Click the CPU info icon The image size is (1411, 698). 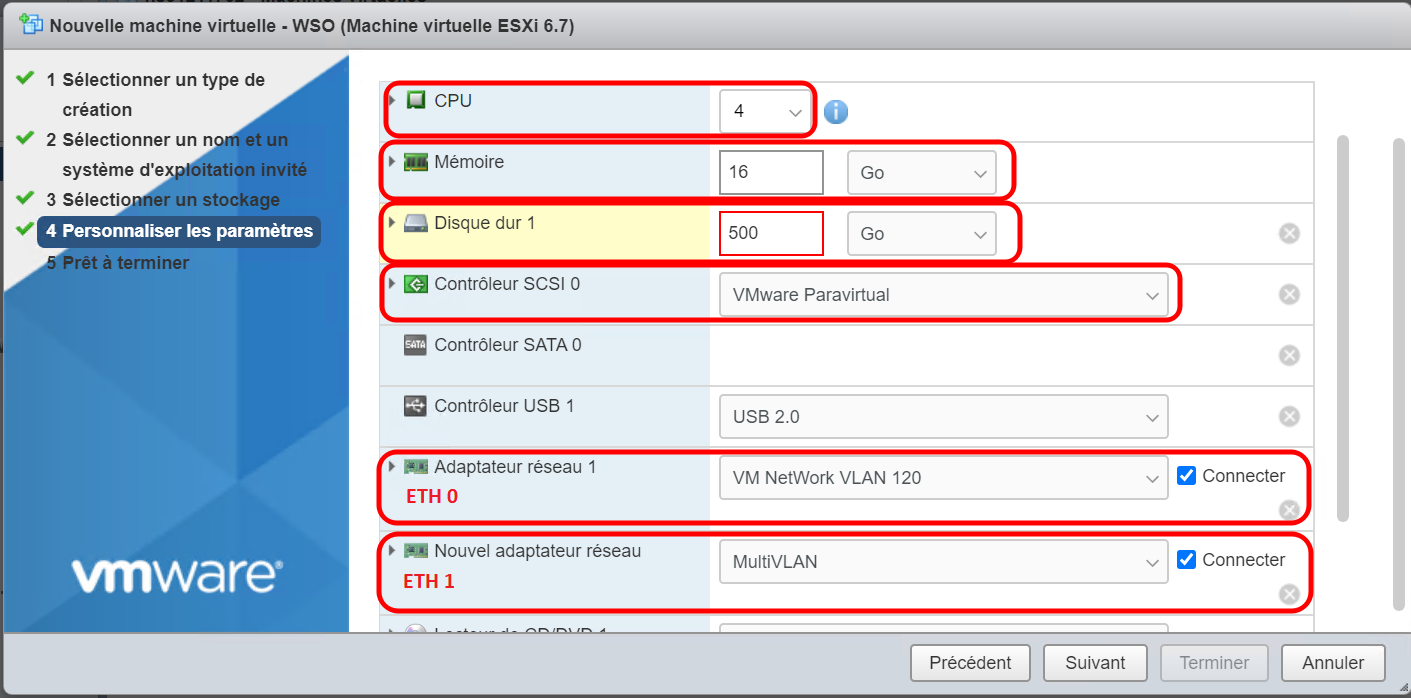pos(835,111)
